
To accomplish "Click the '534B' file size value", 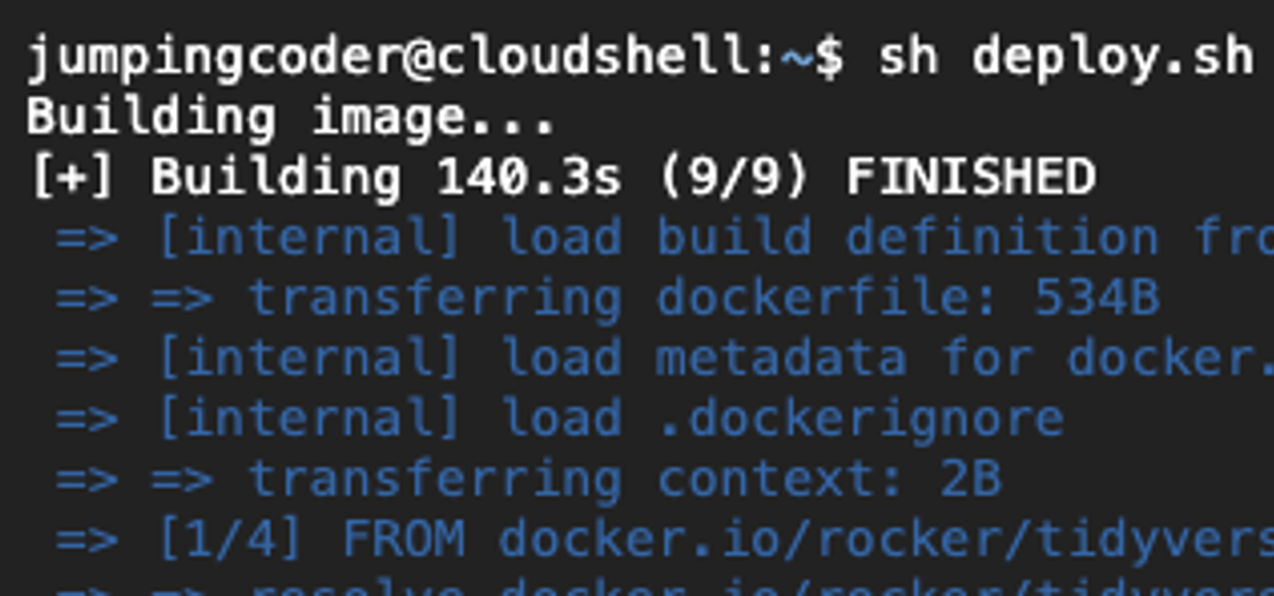I will click(x=1096, y=298).
